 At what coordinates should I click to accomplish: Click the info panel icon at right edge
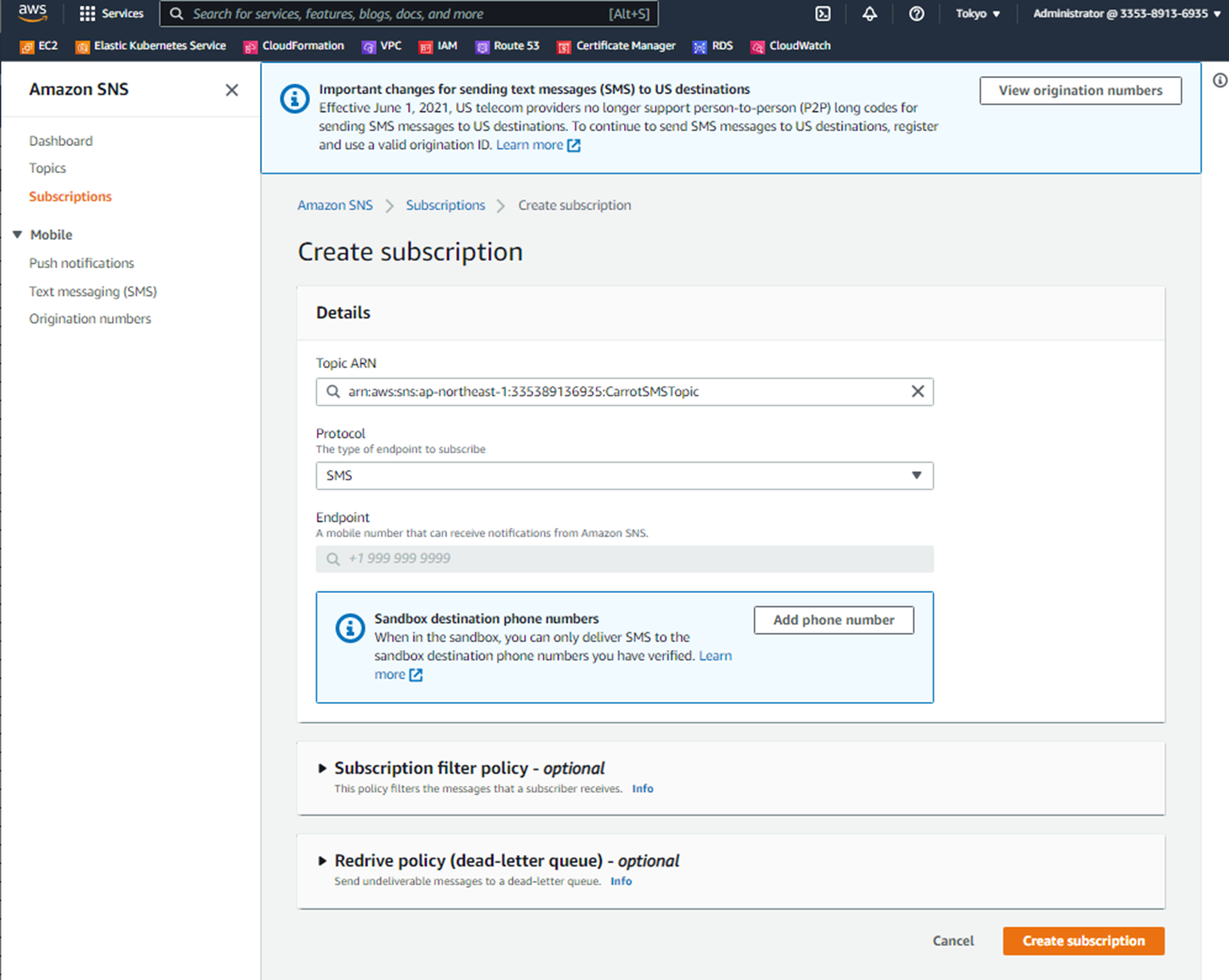tap(1220, 81)
